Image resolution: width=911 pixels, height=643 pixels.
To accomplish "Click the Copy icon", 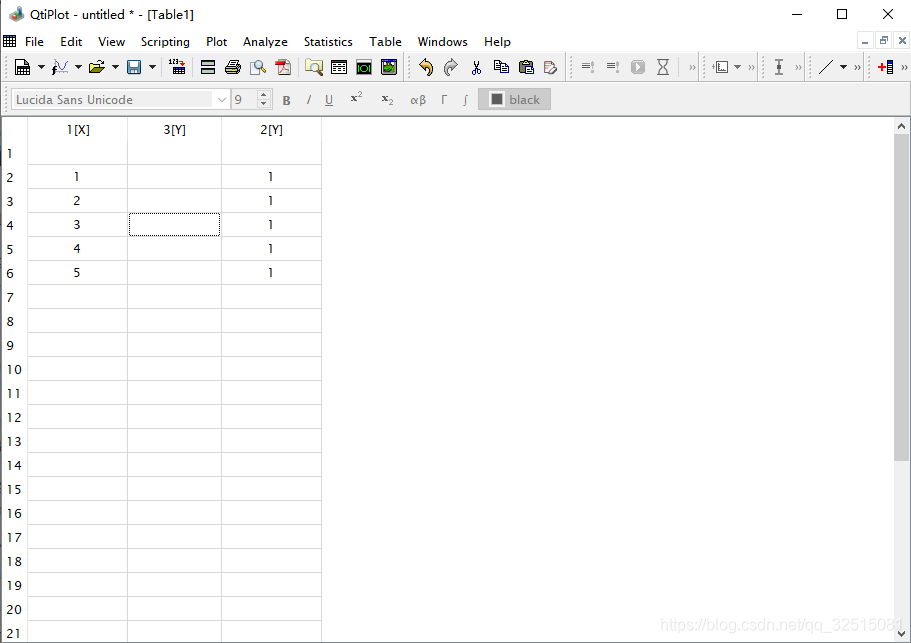I will coord(501,67).
